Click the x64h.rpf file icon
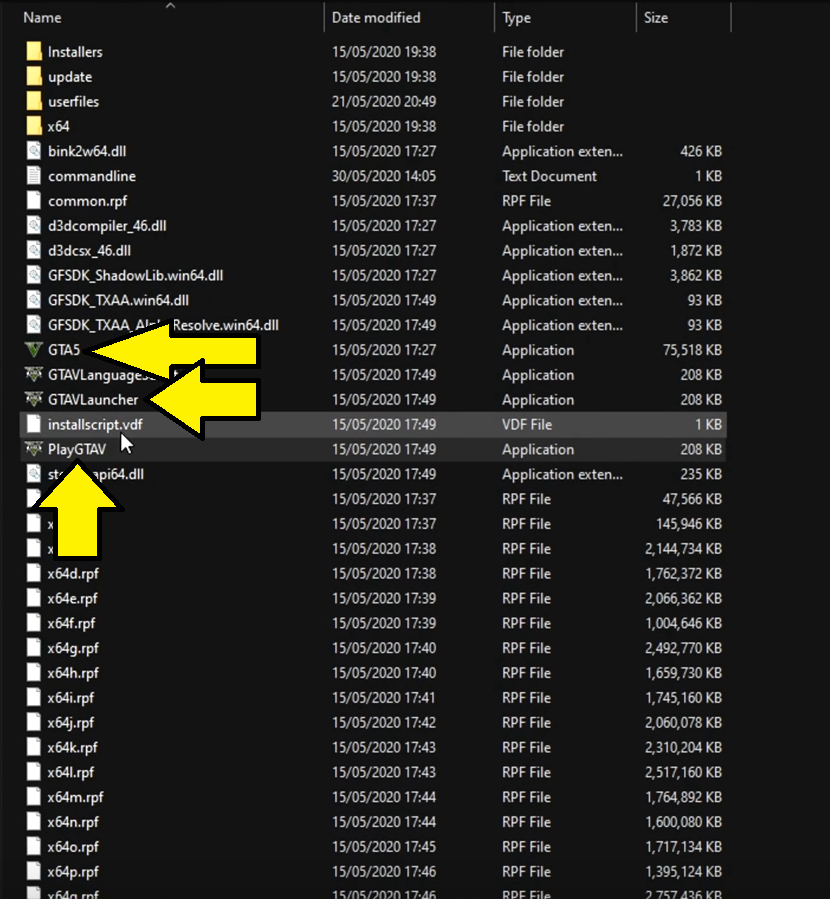This screenshot has width=830, height=899. (x=34, y=673)
